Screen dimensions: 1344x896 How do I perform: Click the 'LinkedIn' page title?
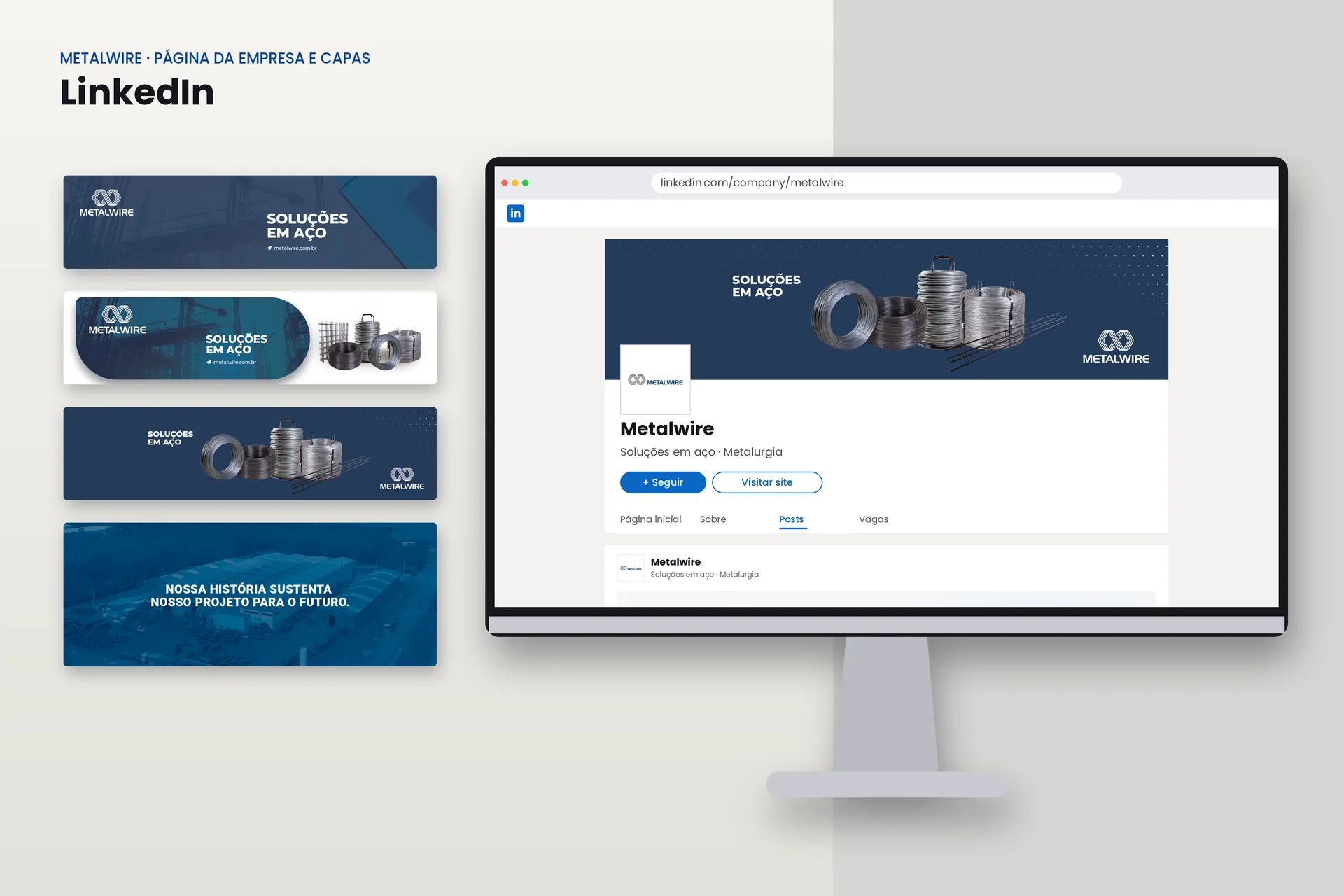pos(137,92)
